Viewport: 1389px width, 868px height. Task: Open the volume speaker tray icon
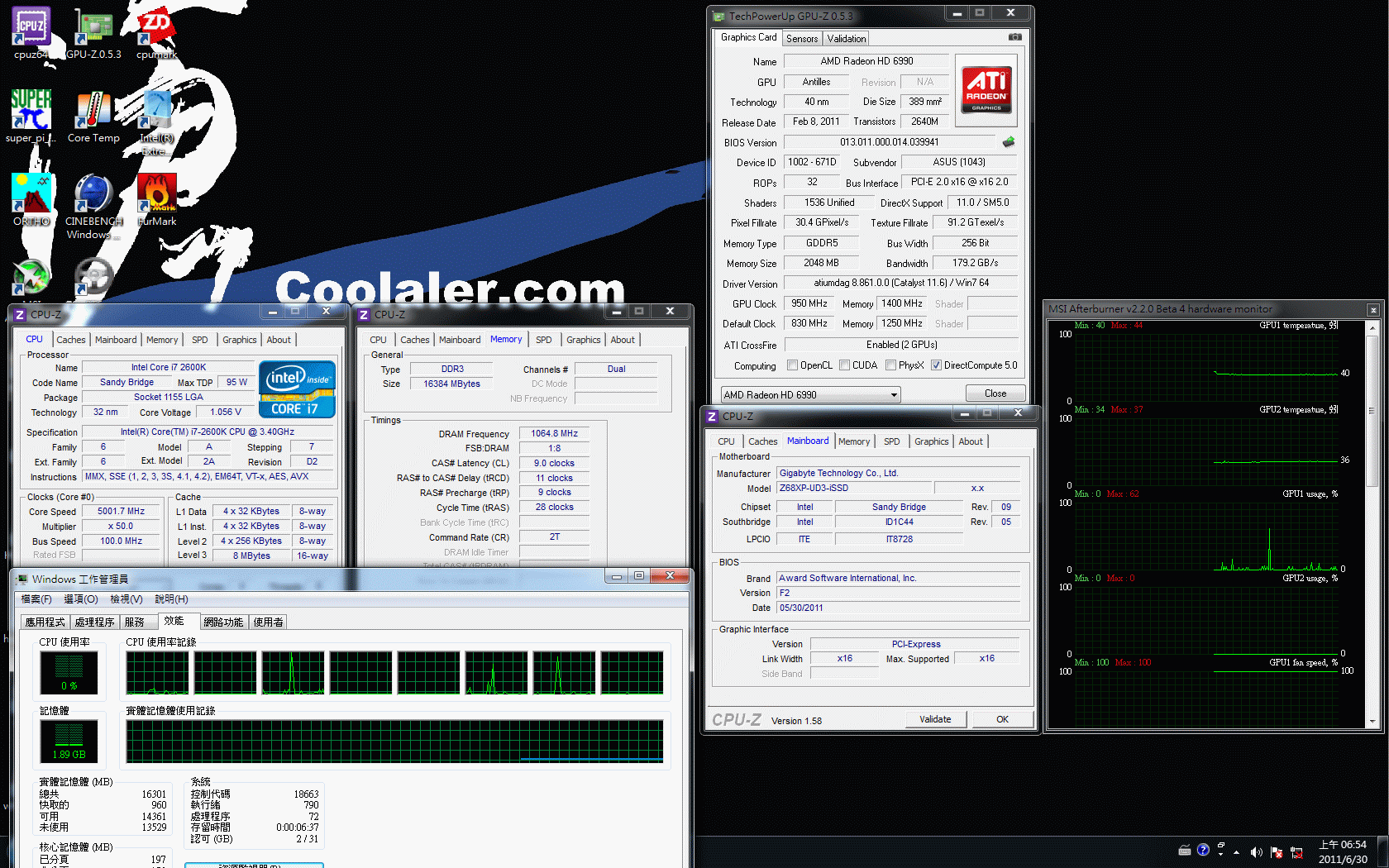click(1257, 851)
